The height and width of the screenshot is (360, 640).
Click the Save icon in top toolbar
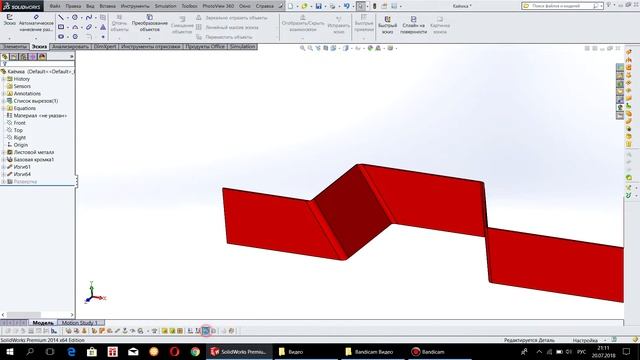click(x=318, y=6)
